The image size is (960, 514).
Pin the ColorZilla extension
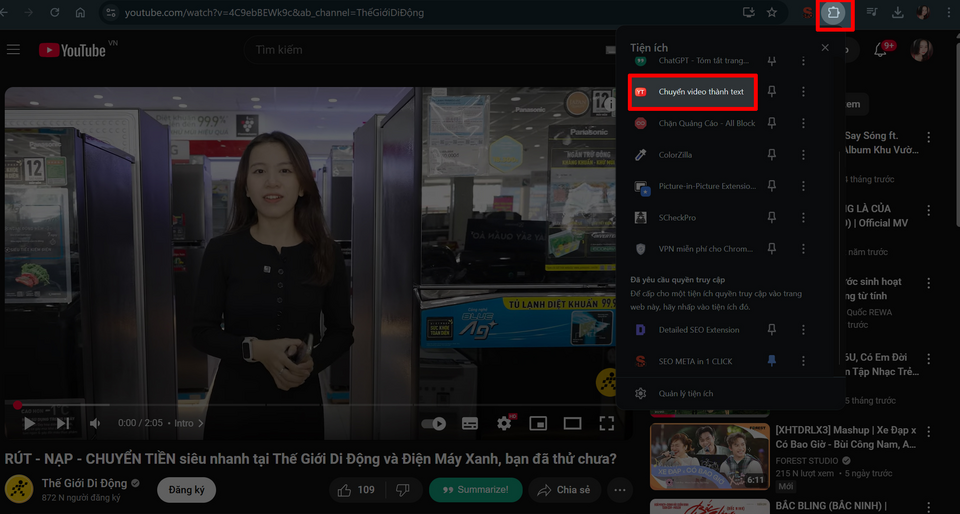coord(772,155)
